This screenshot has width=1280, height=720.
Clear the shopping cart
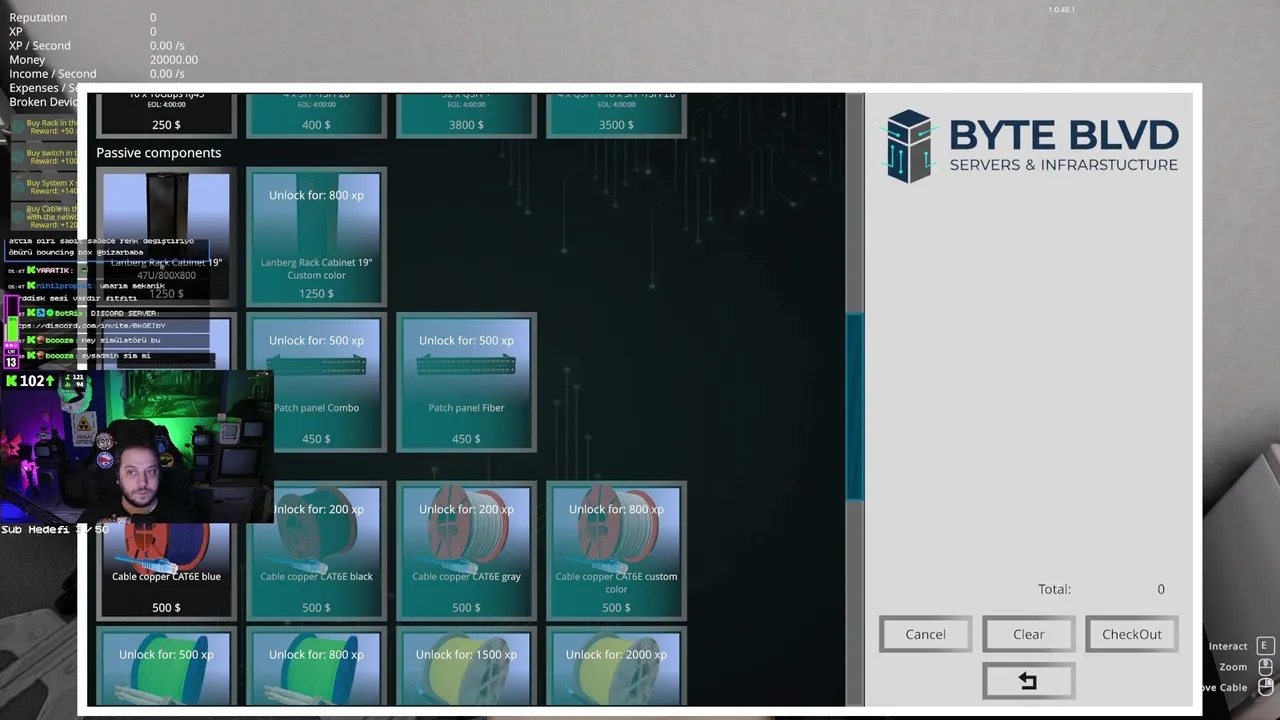pos(1028,634)
